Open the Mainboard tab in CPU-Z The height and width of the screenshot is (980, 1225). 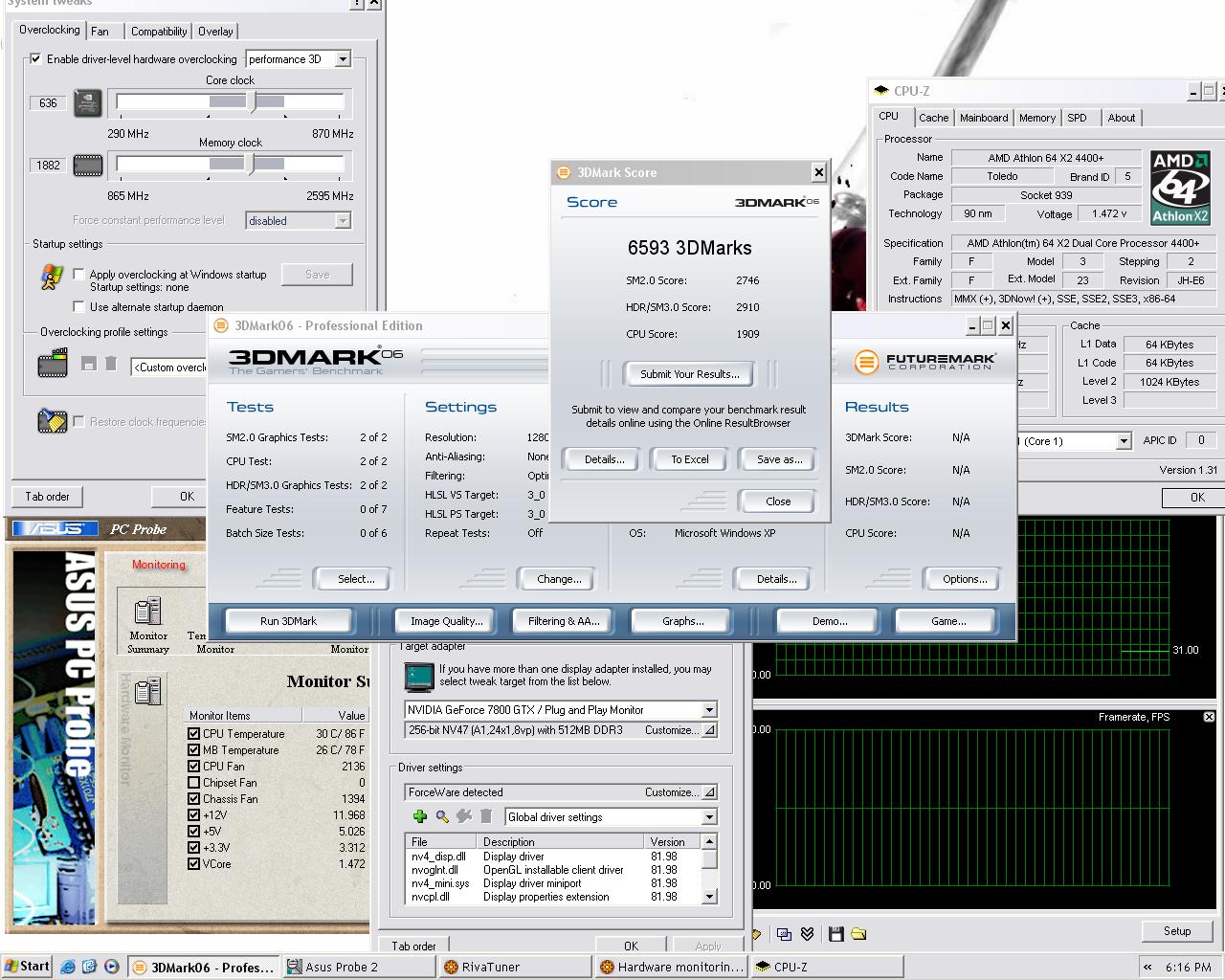[x=984, y=118]
